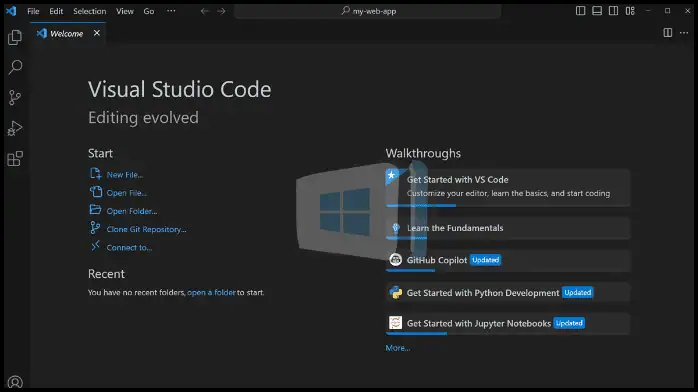This screenshot has width=698, height=392.
Task: Open the Accounts icon at bottom left
Action: pos(15,382)
